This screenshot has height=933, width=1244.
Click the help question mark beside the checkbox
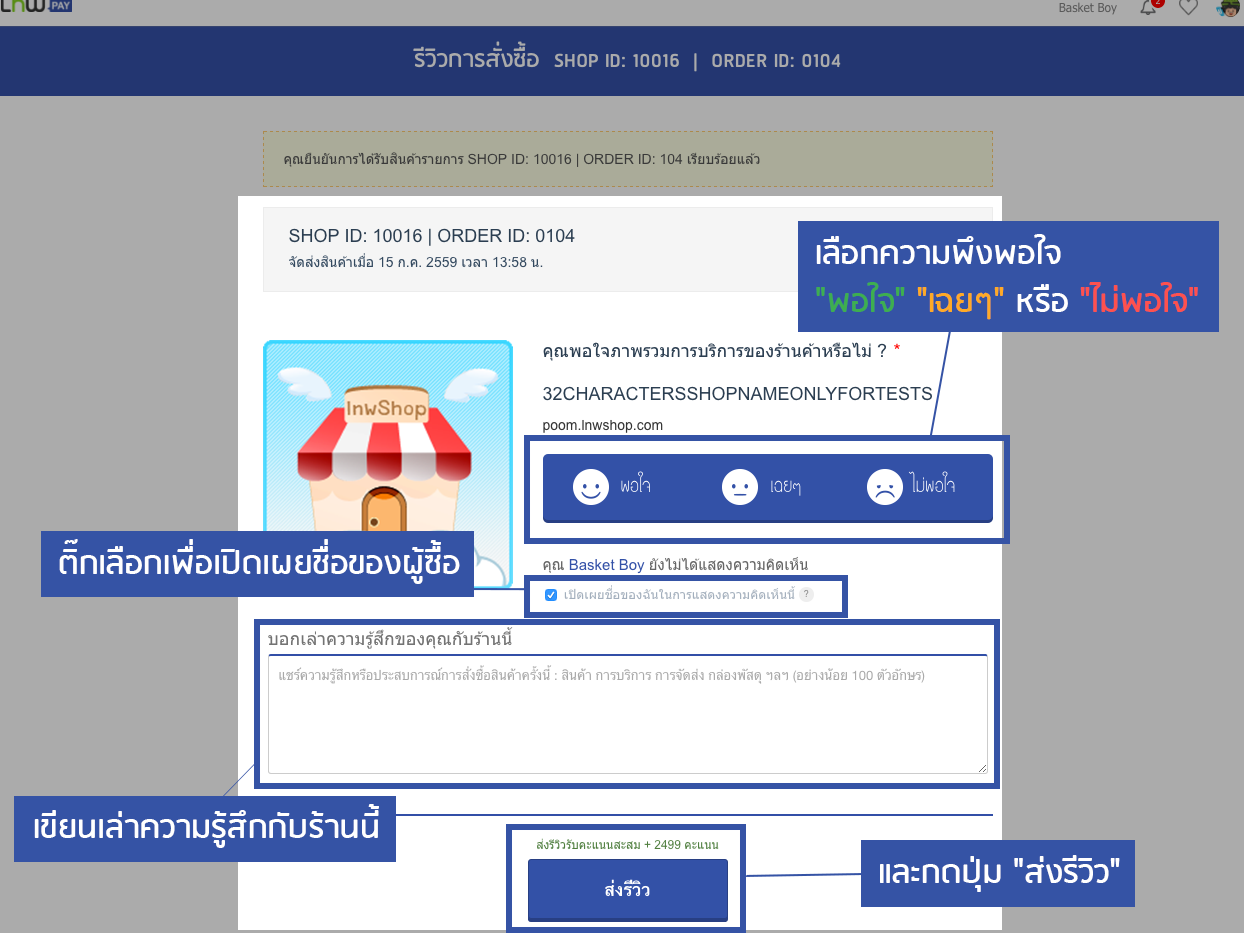click(x=806, y=595)
